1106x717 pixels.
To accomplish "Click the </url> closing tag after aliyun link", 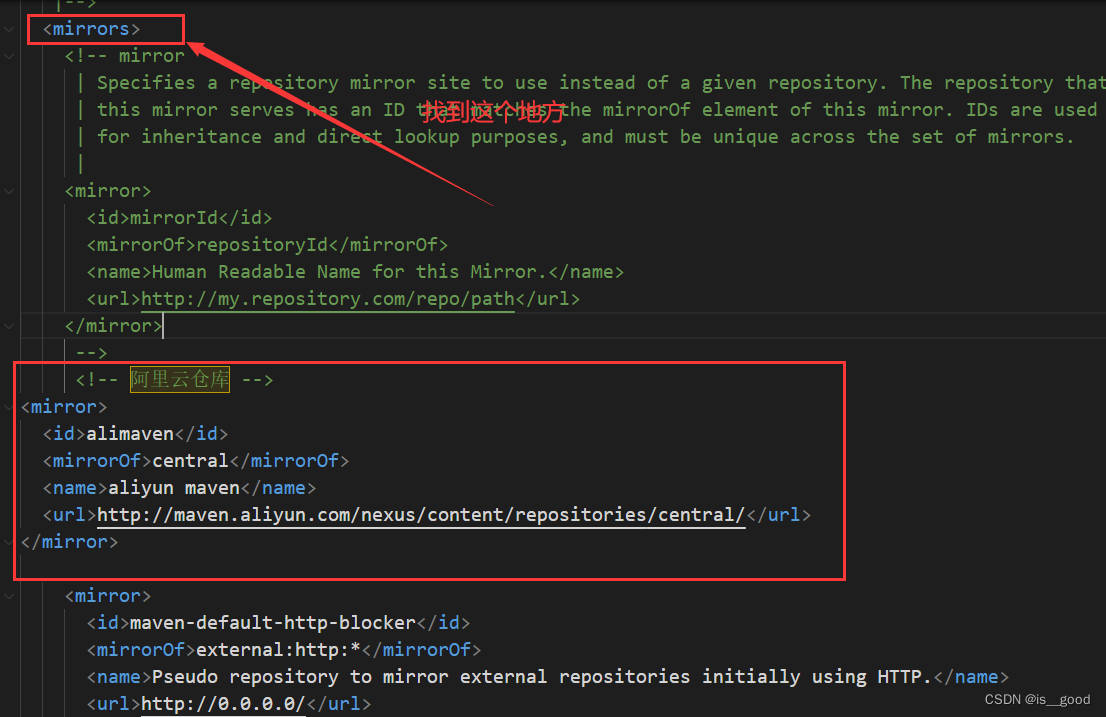I will [x=779, y=515].
